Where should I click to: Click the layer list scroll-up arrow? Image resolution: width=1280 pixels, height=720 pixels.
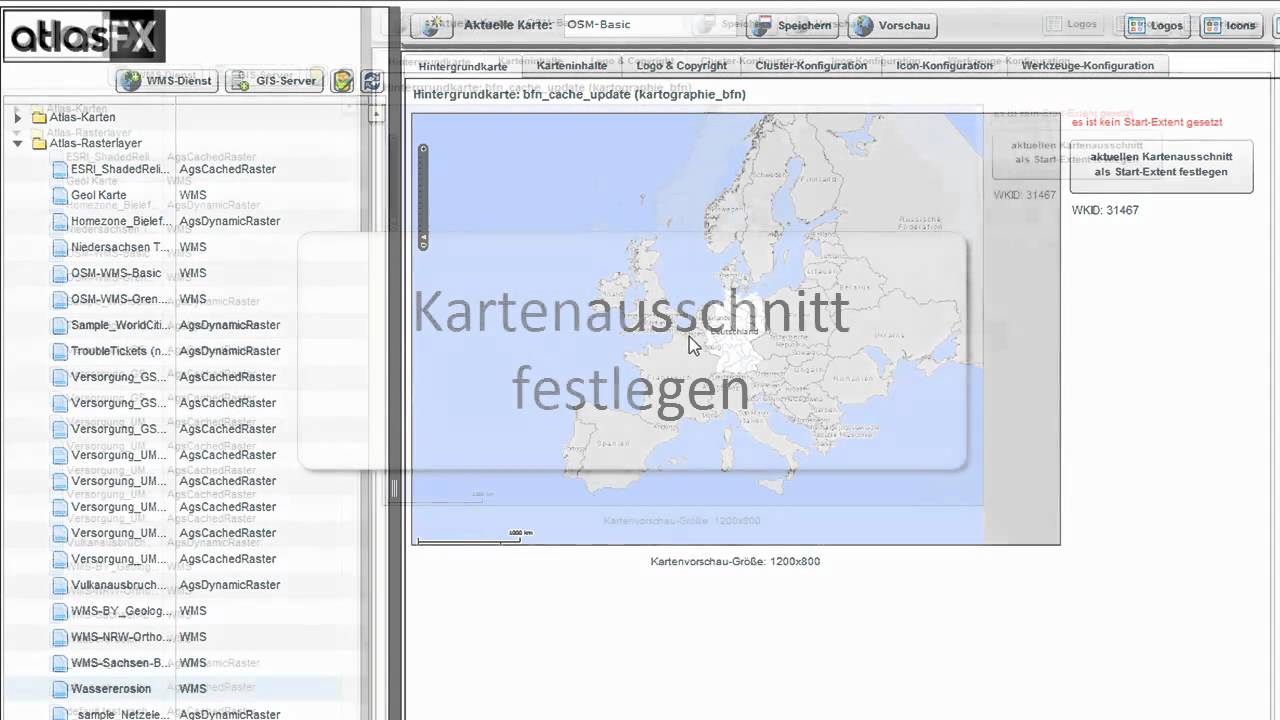377,114
